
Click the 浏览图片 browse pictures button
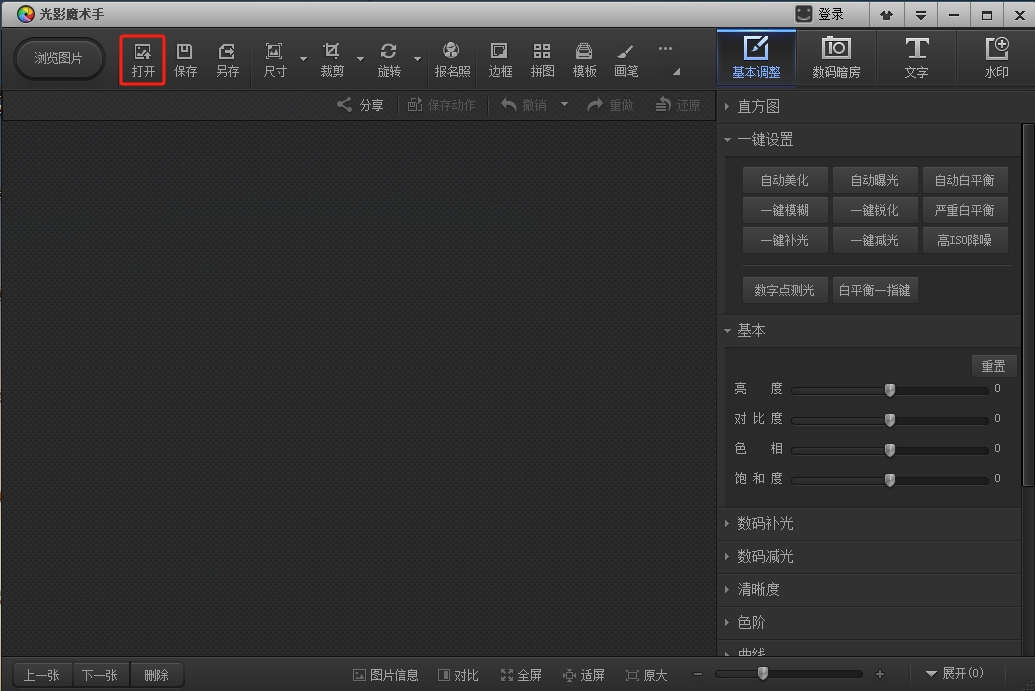coord(59,58)
